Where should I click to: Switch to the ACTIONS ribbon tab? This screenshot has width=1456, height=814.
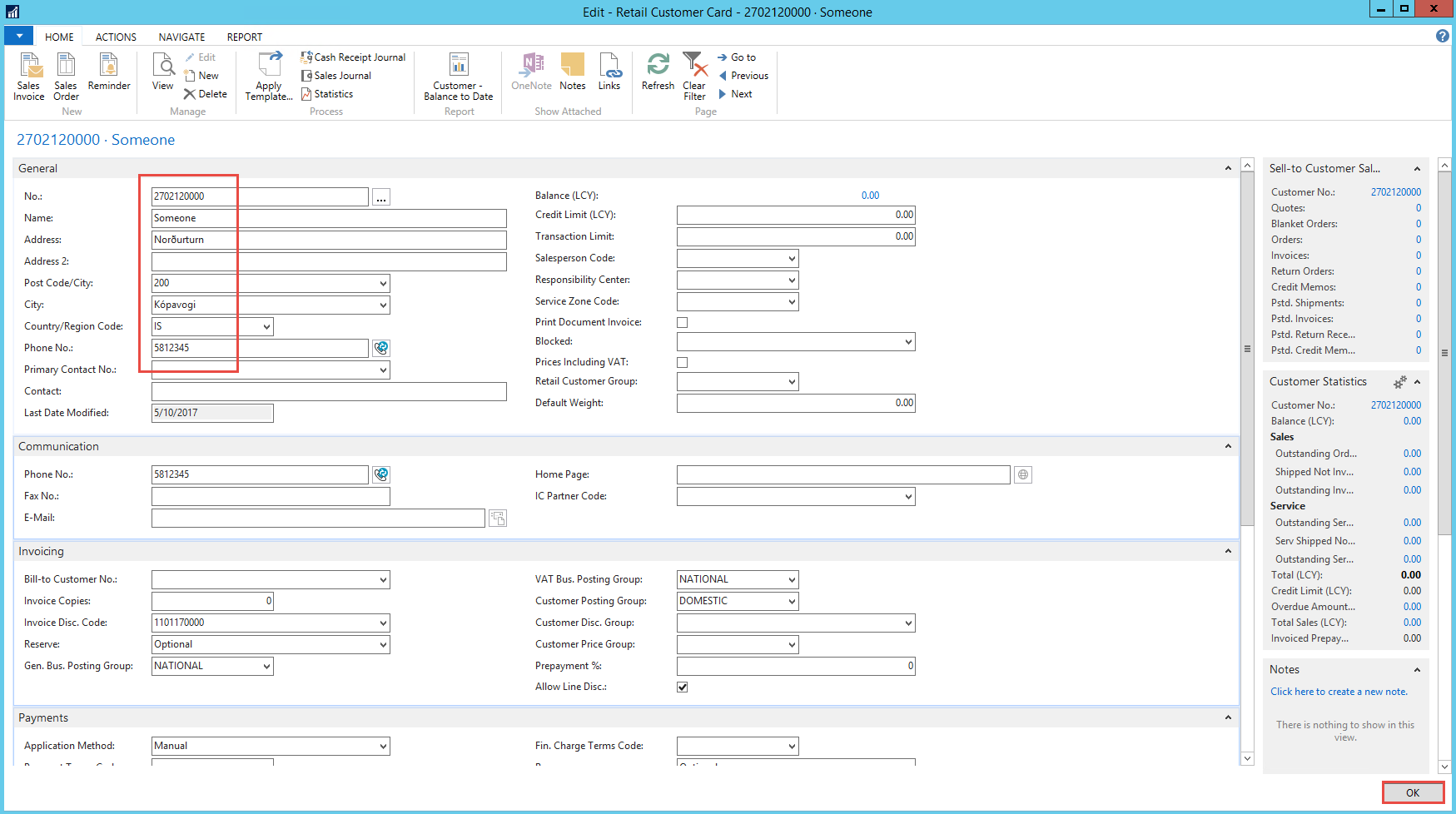click(116, 37)
